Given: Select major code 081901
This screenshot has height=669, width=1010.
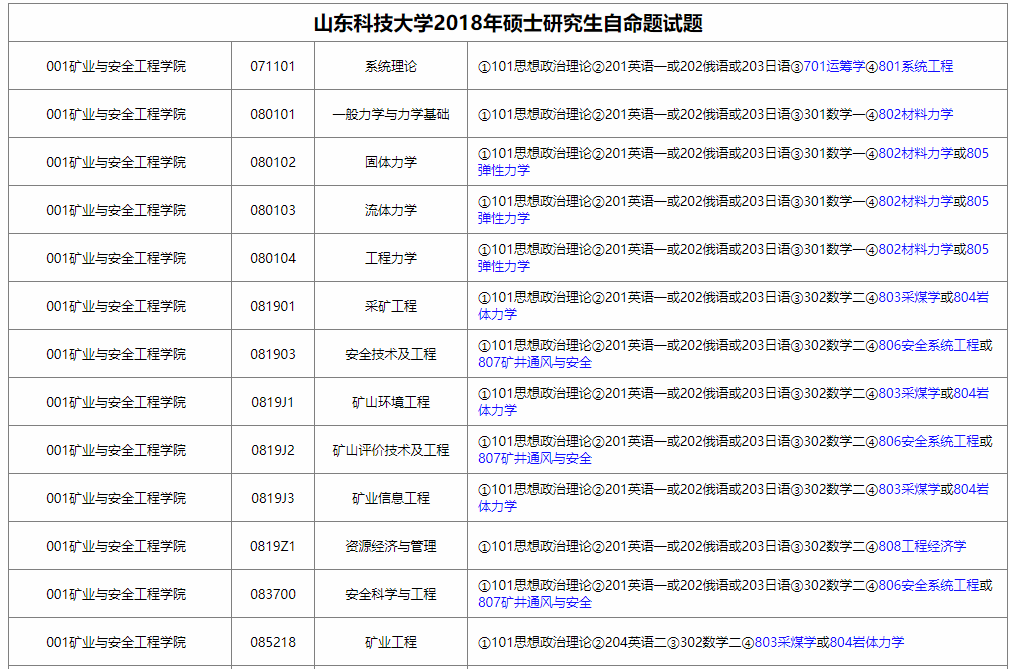Looking at the screenshot, I should coord(272,306).
